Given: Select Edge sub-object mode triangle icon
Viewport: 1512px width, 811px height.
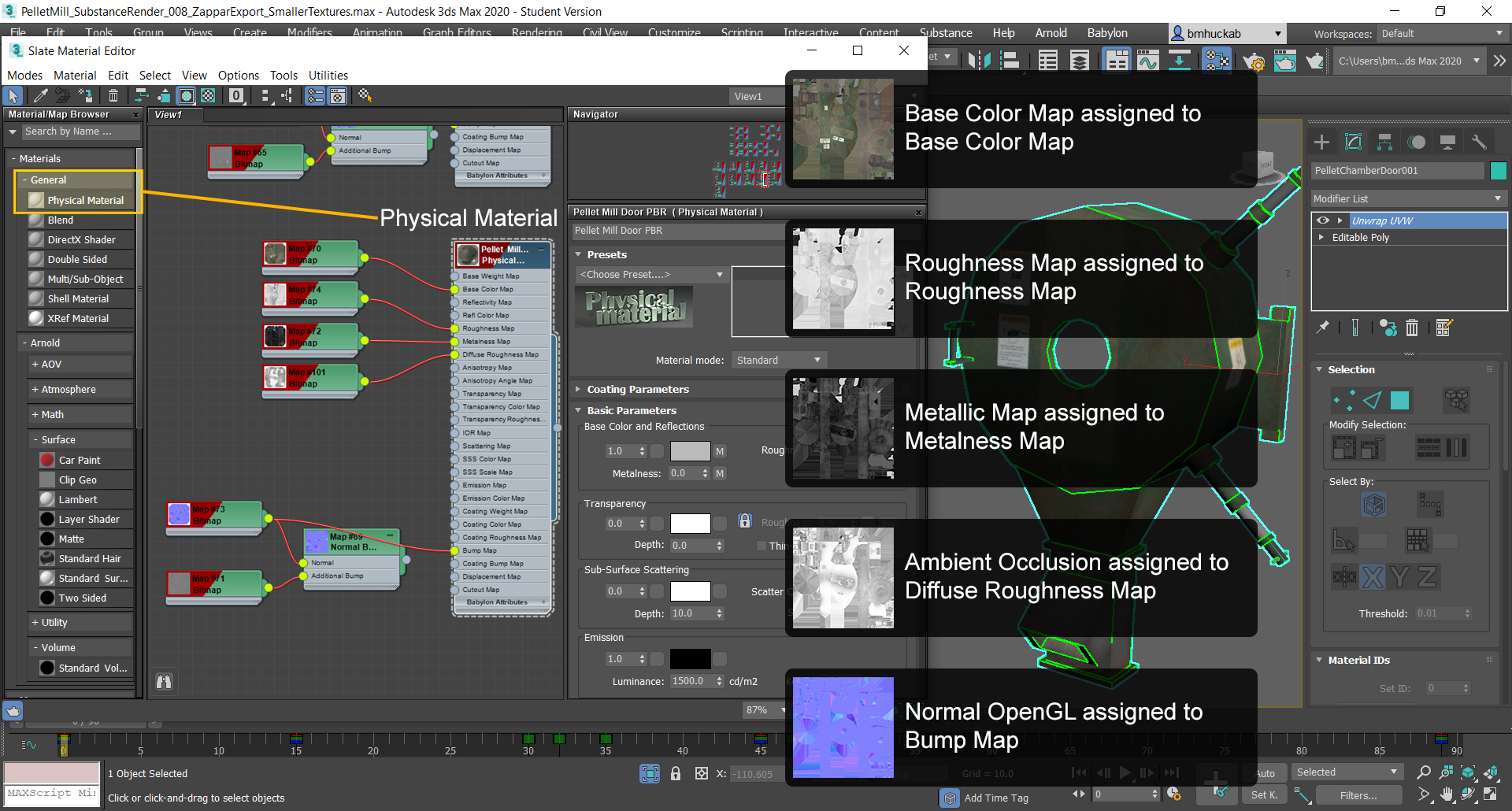Looking at the screenshot, I should [1372, 401].
